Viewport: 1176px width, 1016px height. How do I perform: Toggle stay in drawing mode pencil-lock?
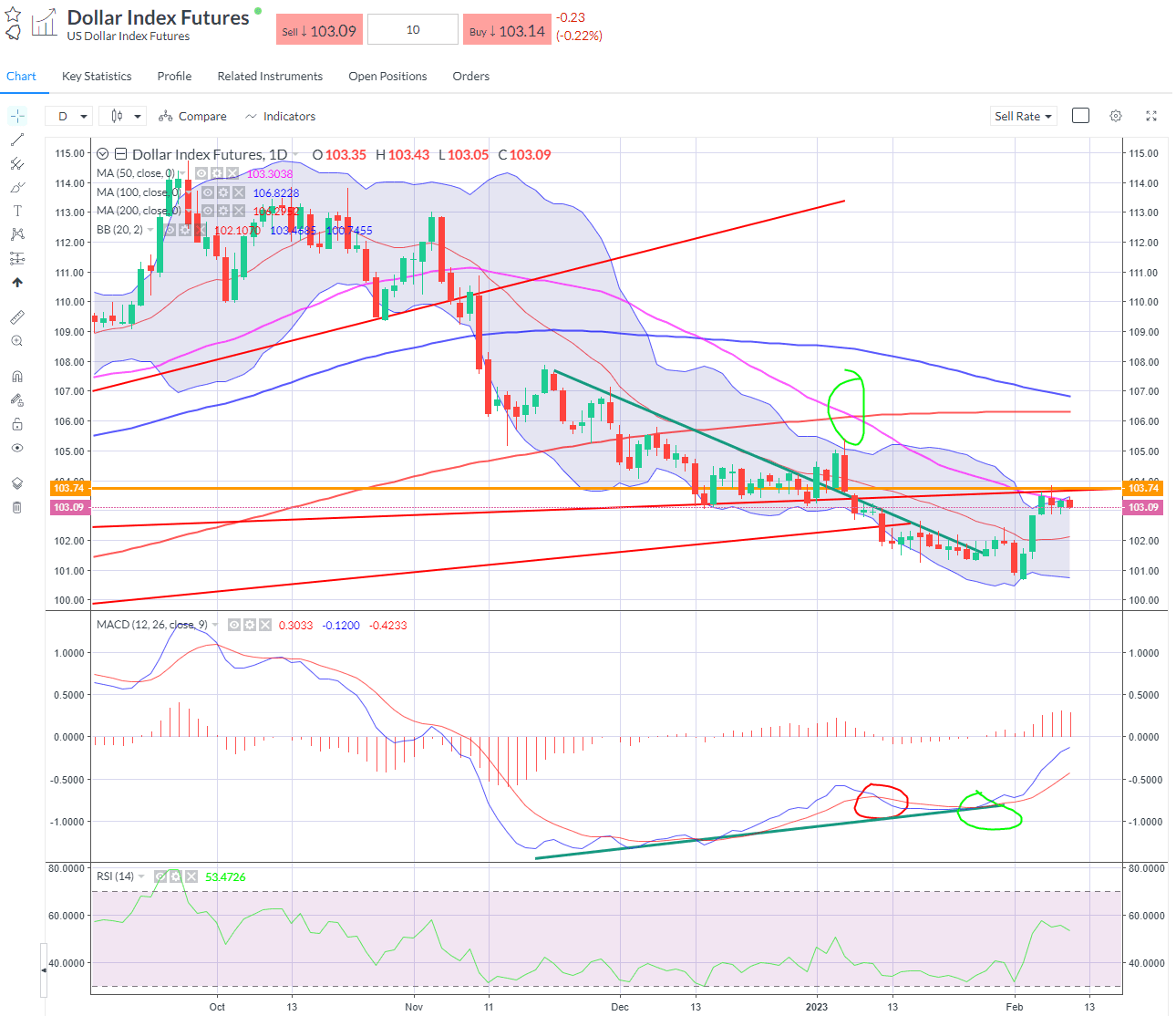point(17,400)
